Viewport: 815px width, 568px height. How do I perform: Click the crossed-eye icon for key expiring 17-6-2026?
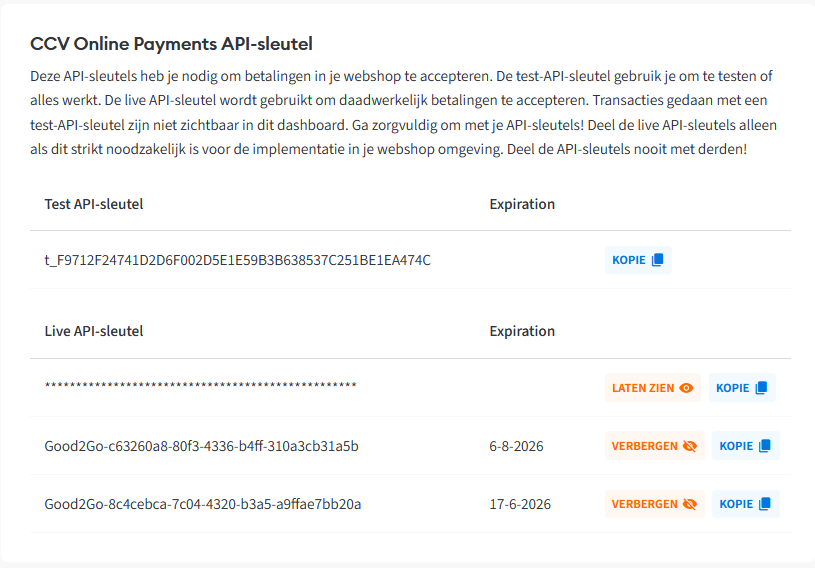click(x=689, y=504)
